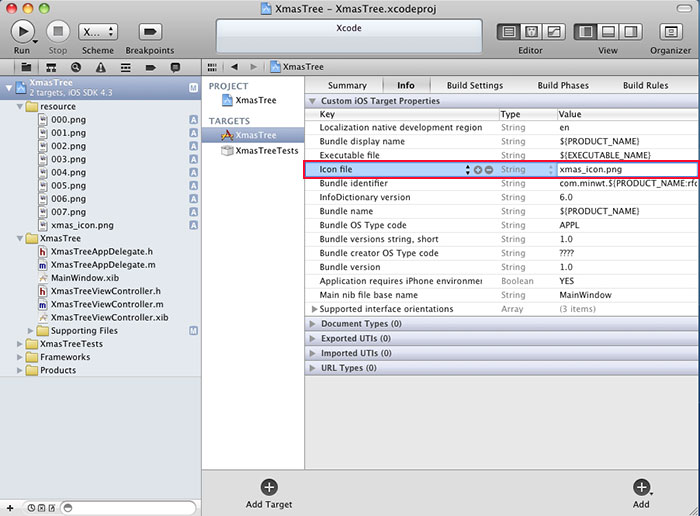Go back in editor history
The image size is (700, 516).
click(234, 67)
